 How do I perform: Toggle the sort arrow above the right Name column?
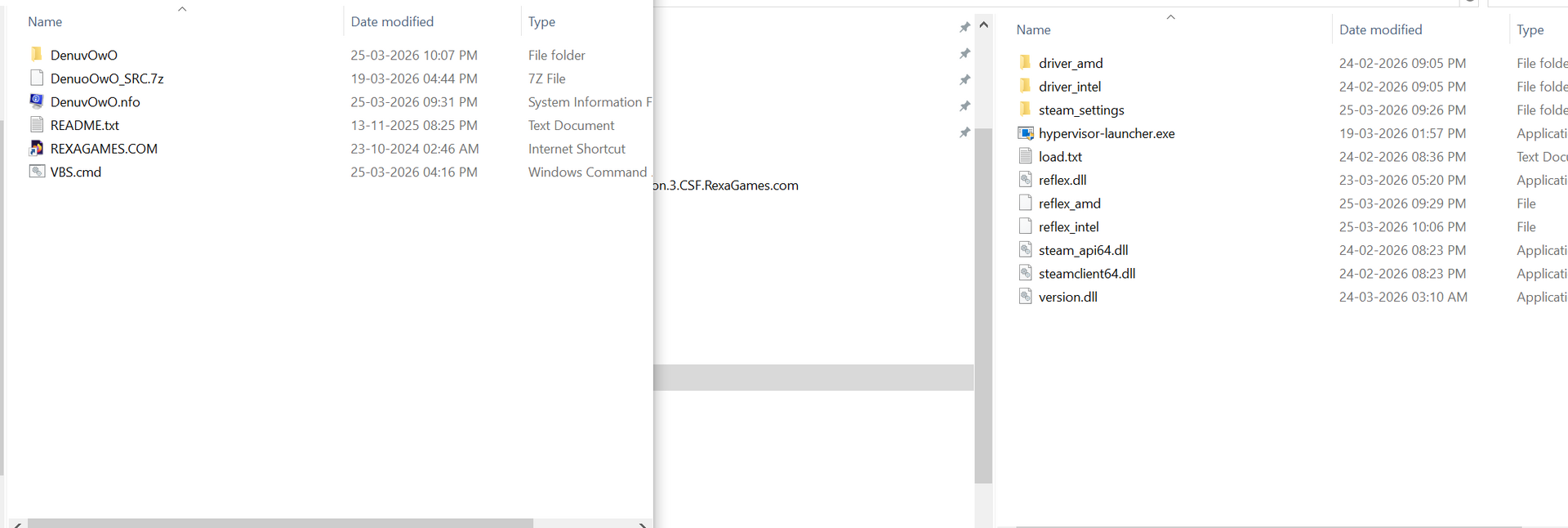pos(1170,17)
